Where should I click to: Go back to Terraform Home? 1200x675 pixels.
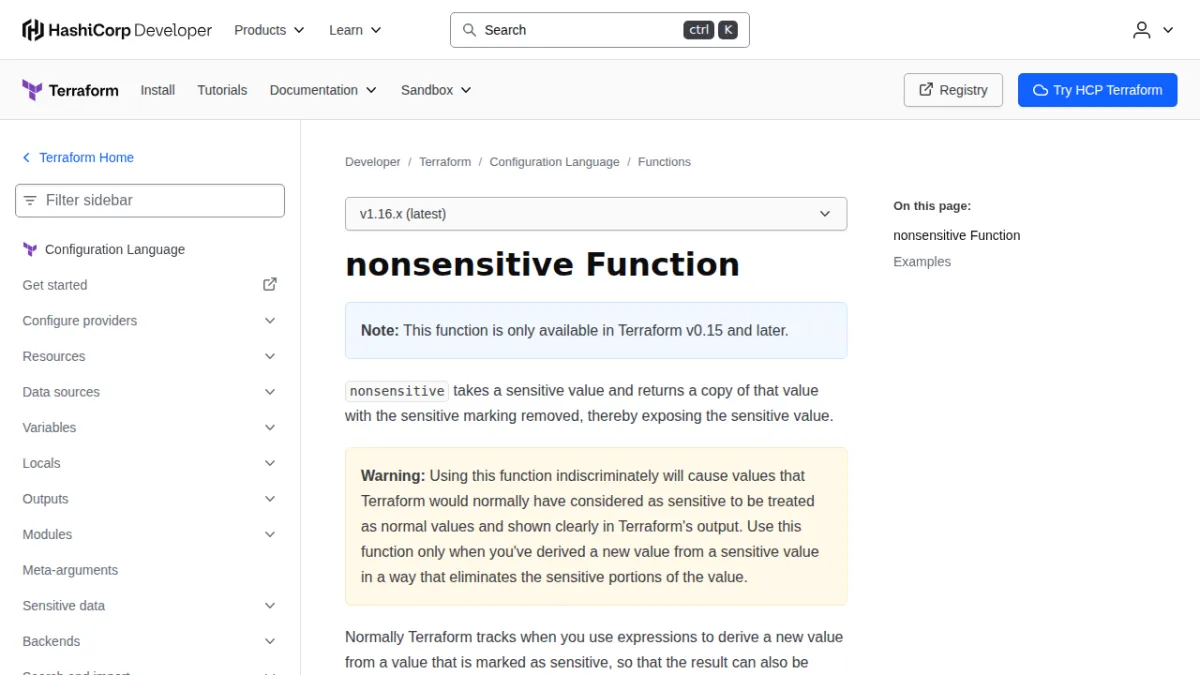click(x=86, y=158)
